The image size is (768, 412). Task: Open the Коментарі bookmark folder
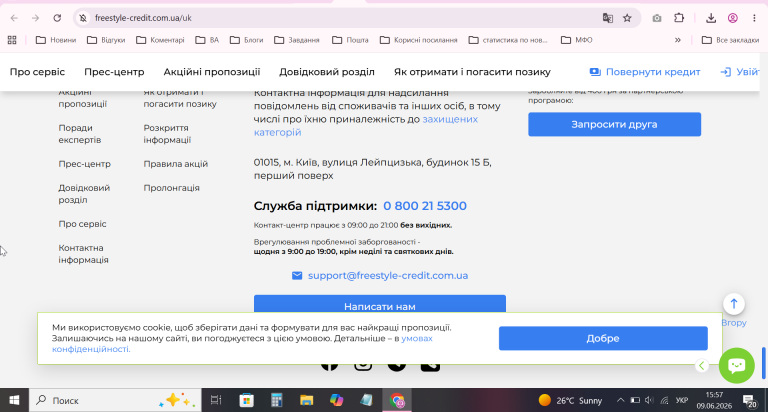pyautogui.click(x=160, y=40)
